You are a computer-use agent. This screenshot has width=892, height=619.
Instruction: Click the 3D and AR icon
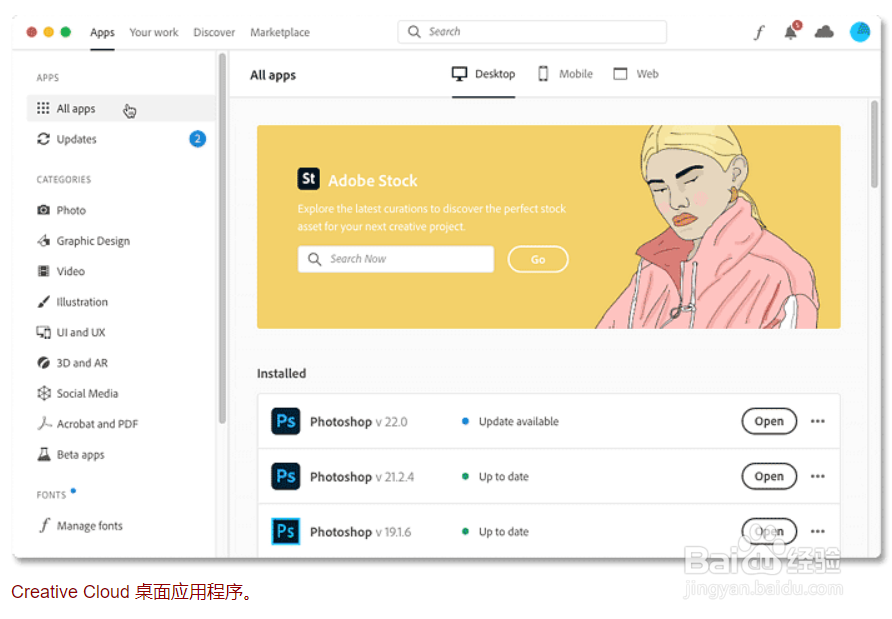[43, 362]
